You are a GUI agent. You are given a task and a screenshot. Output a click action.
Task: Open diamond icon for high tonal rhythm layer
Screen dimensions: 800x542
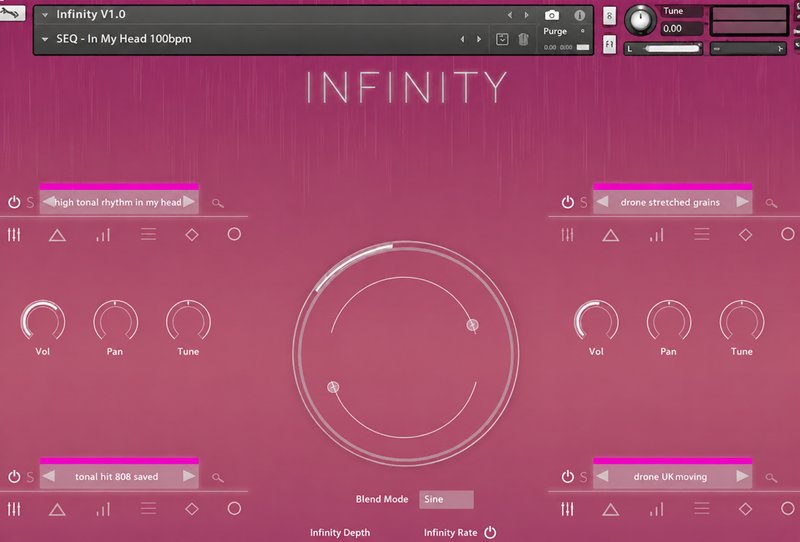click(192, 235)
